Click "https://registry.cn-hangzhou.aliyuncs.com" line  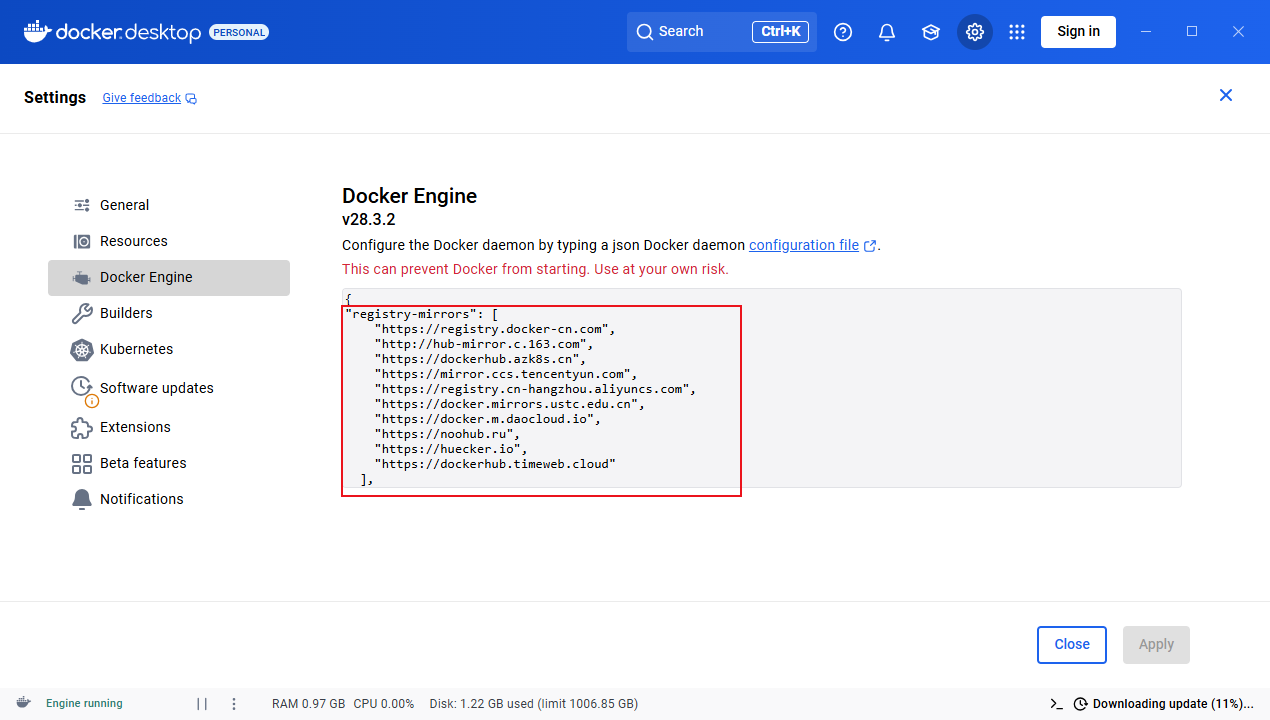coord(535,389)
